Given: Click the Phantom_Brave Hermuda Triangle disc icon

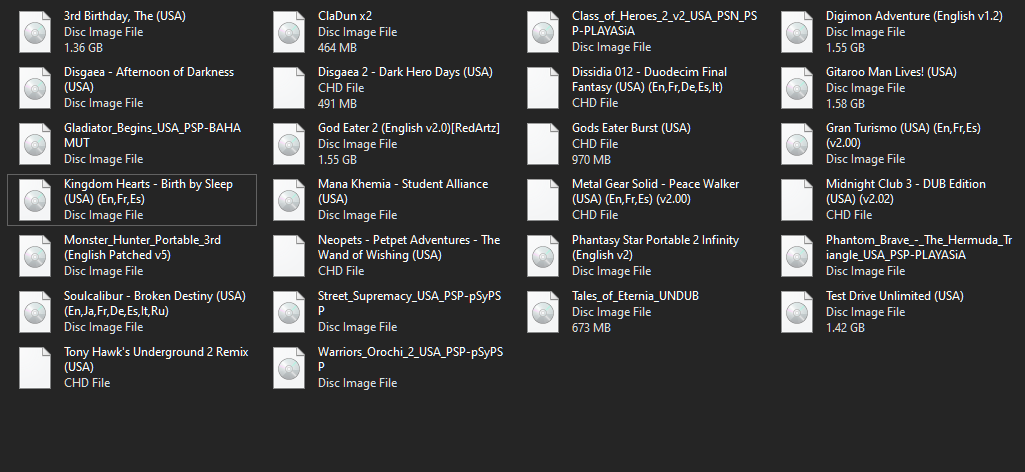Looking at the screenshot, I should click(x=797, y=256).
